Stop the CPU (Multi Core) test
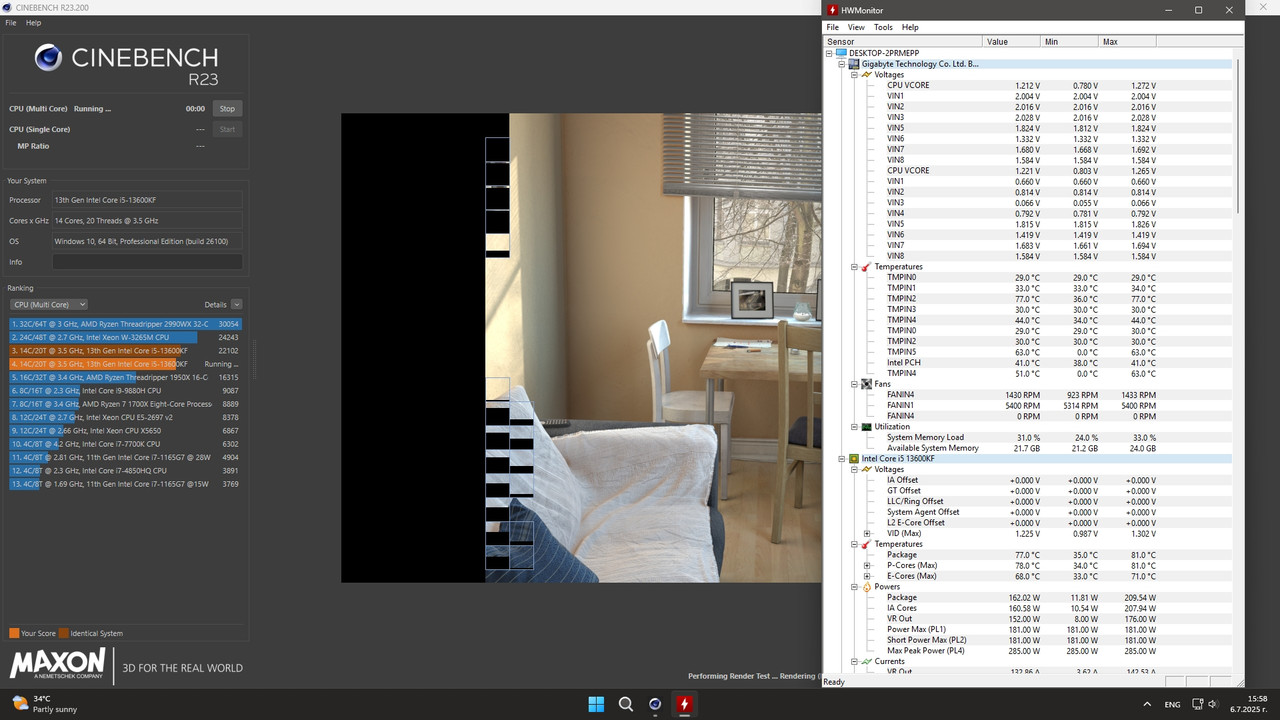The image size is (1280, 720). [227, 109]
